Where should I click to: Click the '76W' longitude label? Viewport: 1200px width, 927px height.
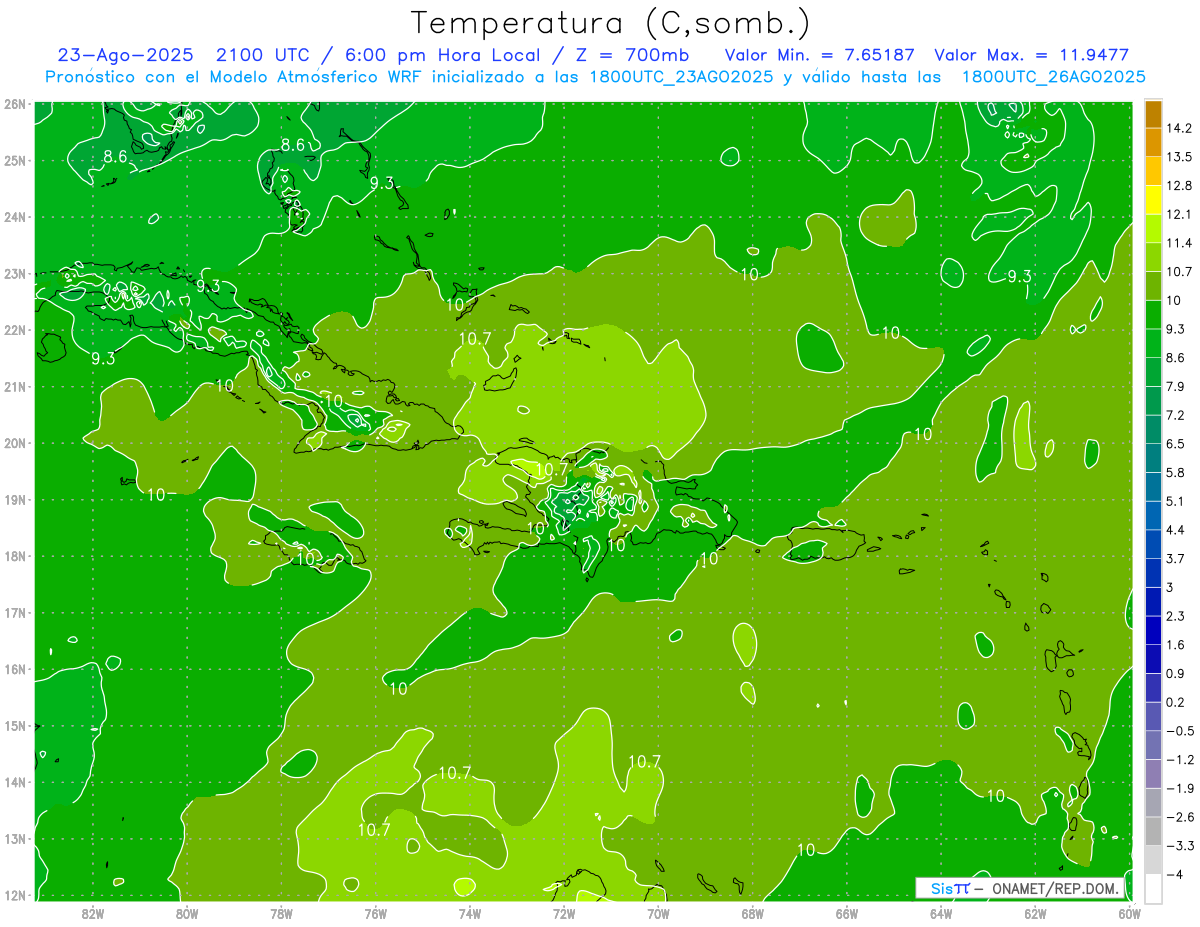pyautogui.click(x=375, y=913)
